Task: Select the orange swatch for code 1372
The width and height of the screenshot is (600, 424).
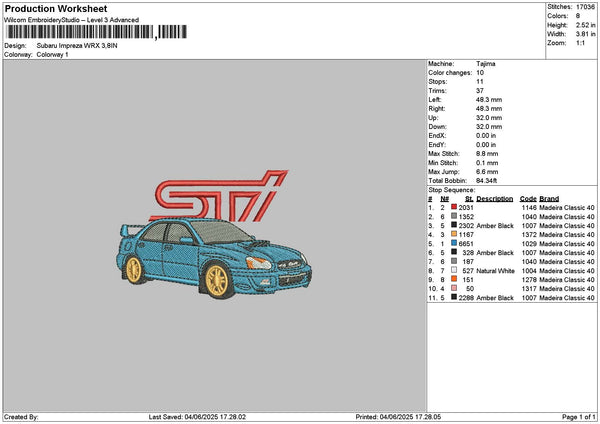Action: [x=454, y=234]
